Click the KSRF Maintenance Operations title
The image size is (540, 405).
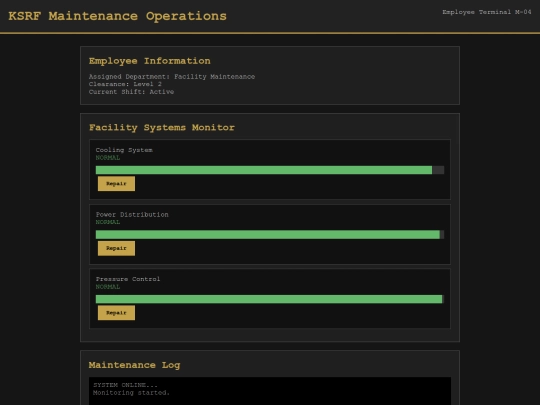tap(117, 16)
